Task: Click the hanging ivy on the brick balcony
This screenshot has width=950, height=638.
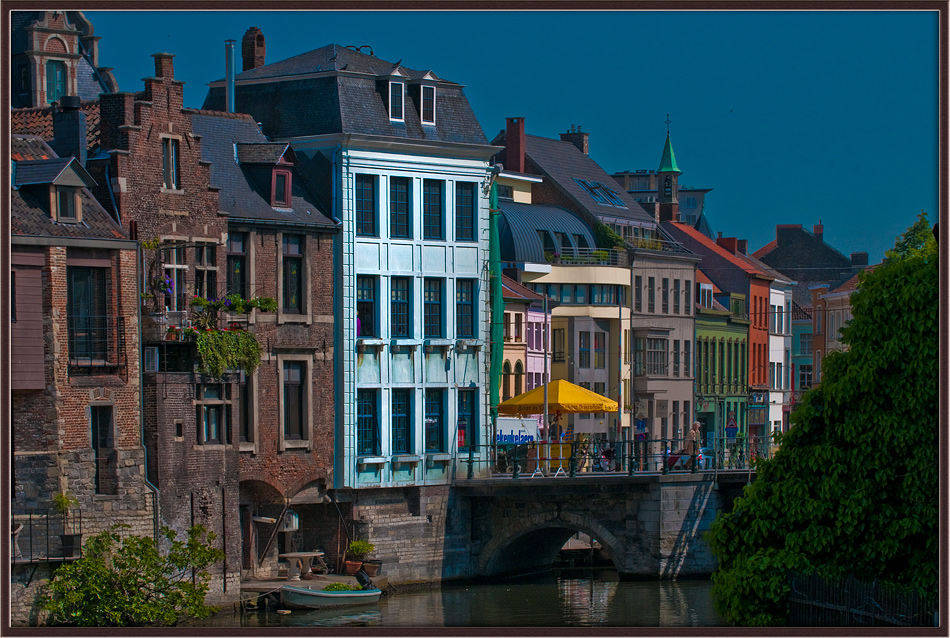Action: 228,350
